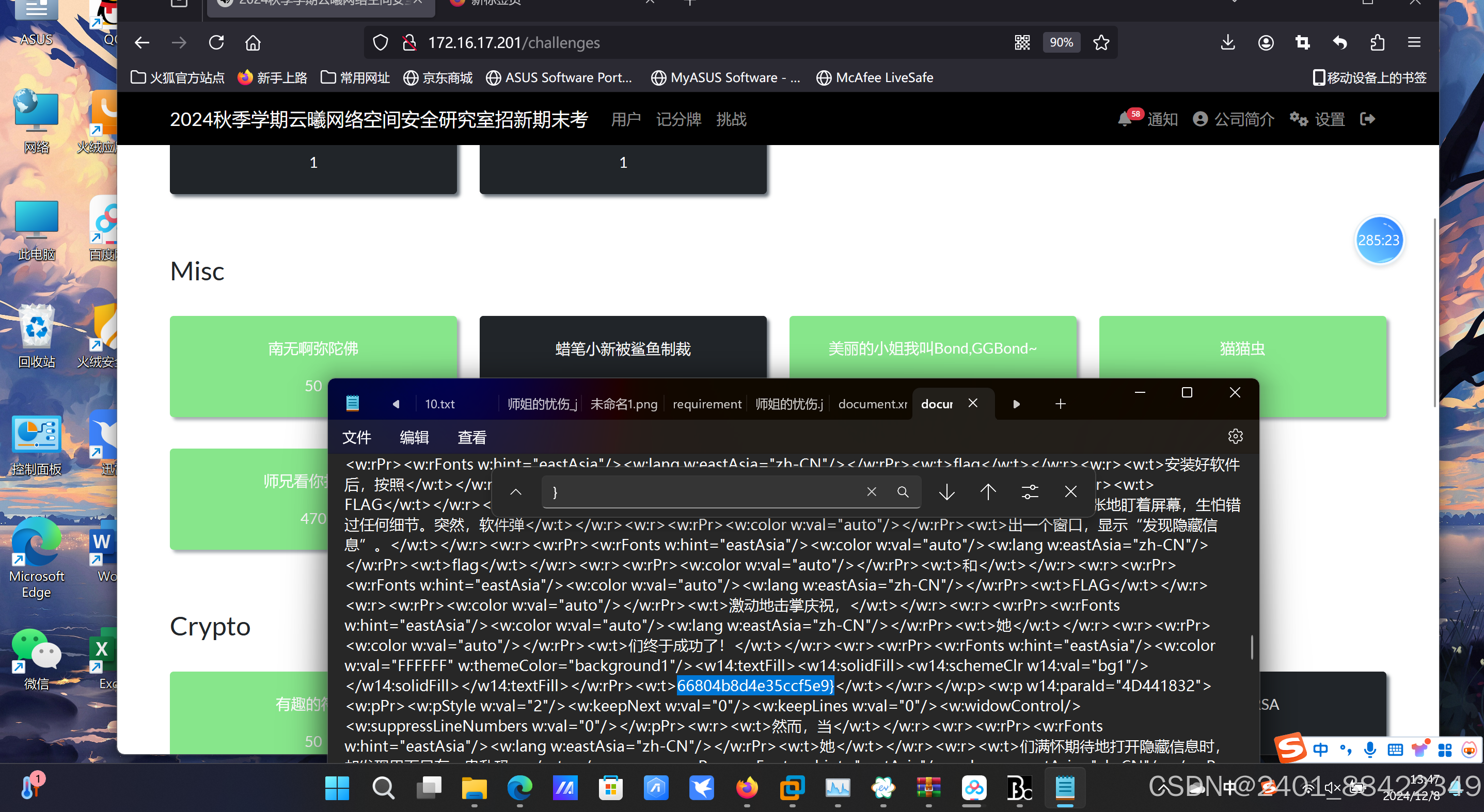Click the logout icon in site navbar

tap(1367, 119)
